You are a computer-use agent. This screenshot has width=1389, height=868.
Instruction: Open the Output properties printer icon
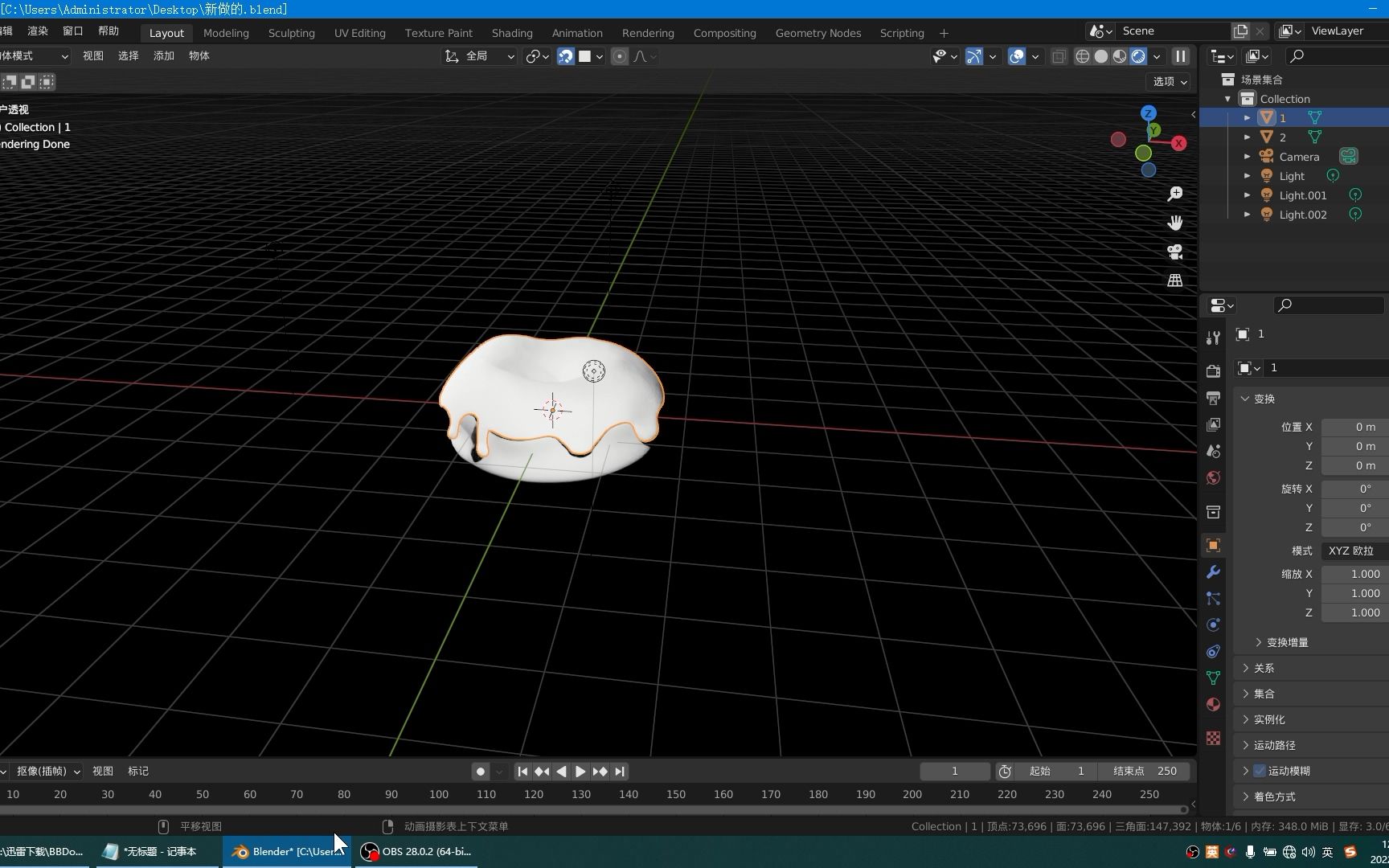(x=1213, y=397)
